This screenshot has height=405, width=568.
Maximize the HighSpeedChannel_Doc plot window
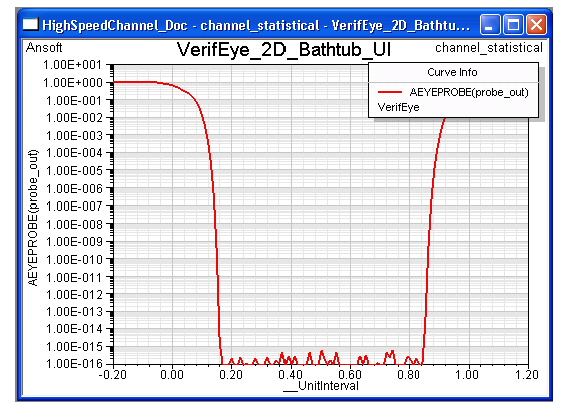(x=513, y=25)
